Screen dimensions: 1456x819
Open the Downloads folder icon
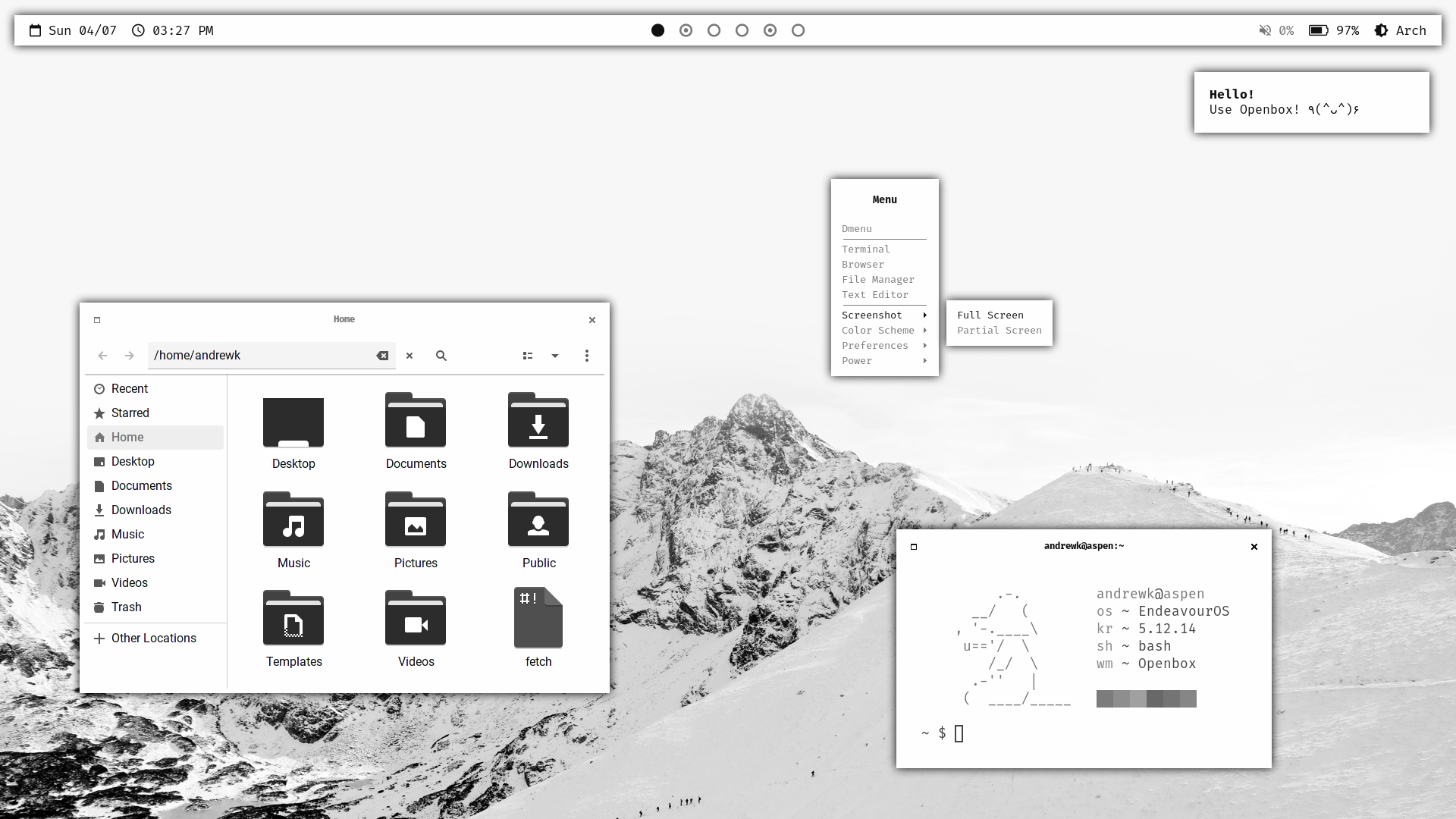pyautogui.click(x=538, y=422)
